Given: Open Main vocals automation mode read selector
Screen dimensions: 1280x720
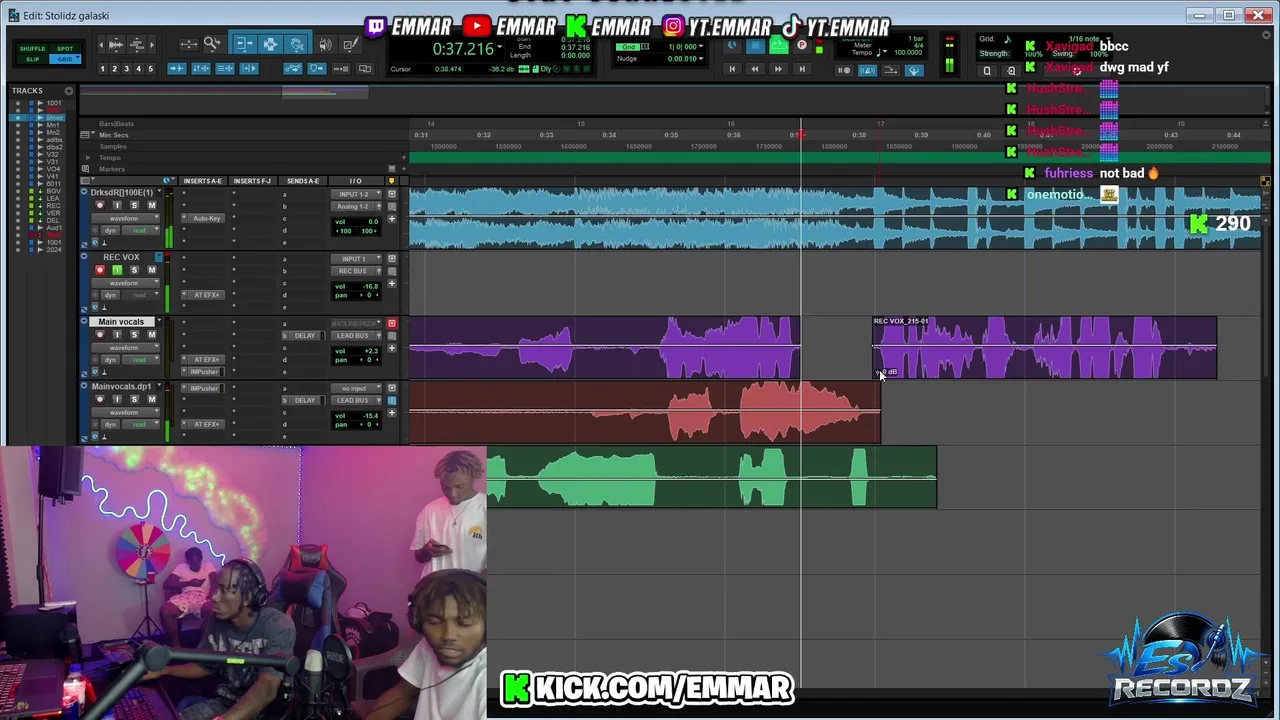Looking at the screenshot, I should (140, 360).
